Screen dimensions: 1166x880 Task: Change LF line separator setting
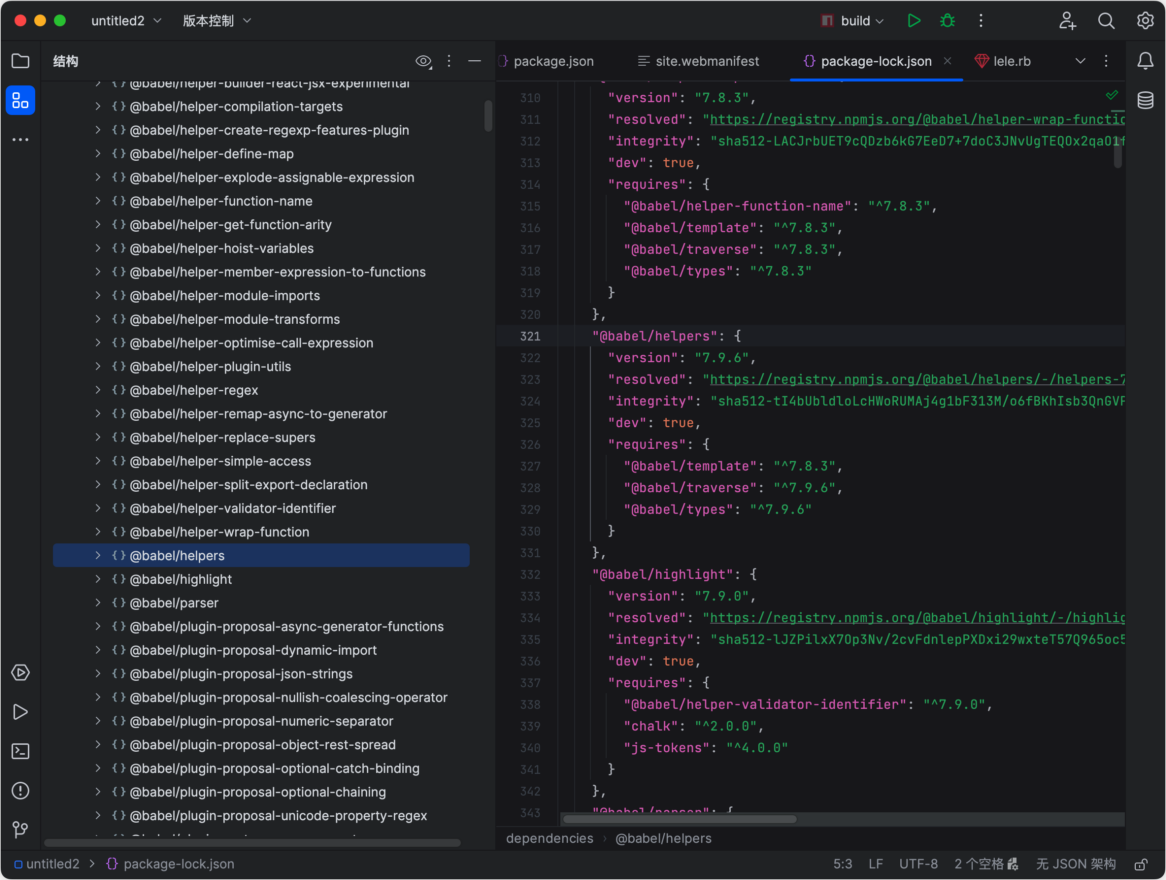coord(876,864)
